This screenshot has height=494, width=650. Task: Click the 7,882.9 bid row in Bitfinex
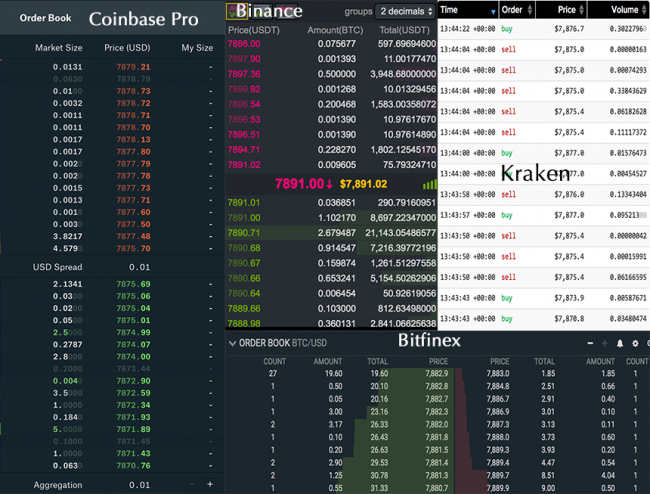point(435,373)
